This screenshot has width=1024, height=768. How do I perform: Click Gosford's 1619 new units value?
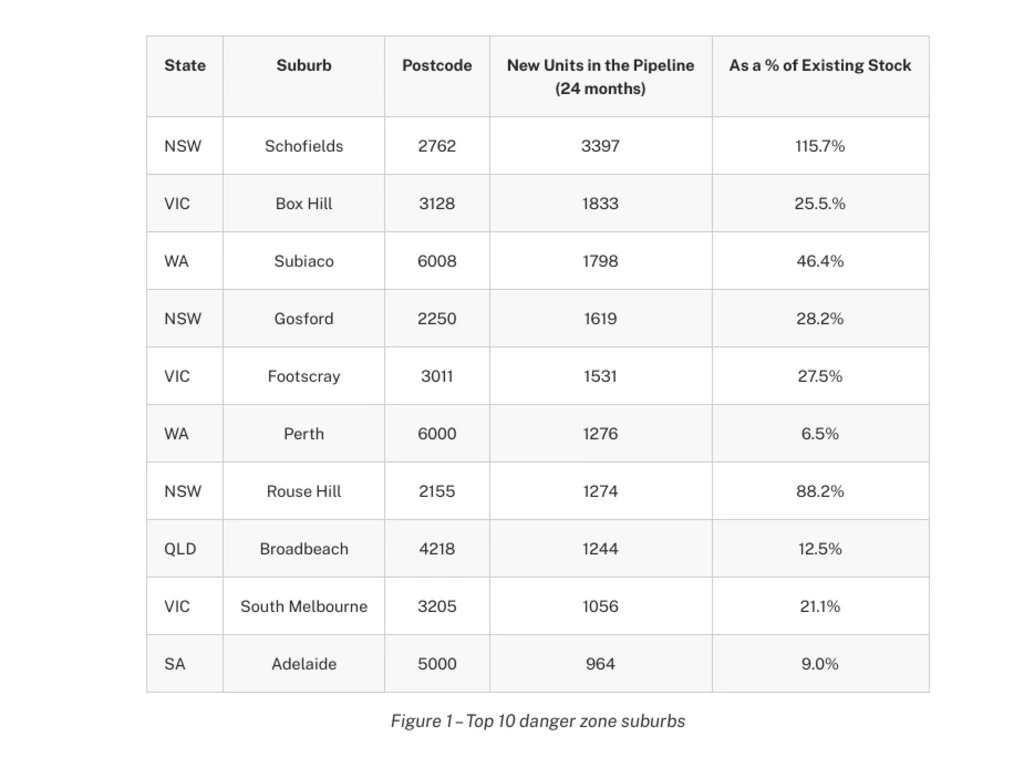(x=600, y=319)
